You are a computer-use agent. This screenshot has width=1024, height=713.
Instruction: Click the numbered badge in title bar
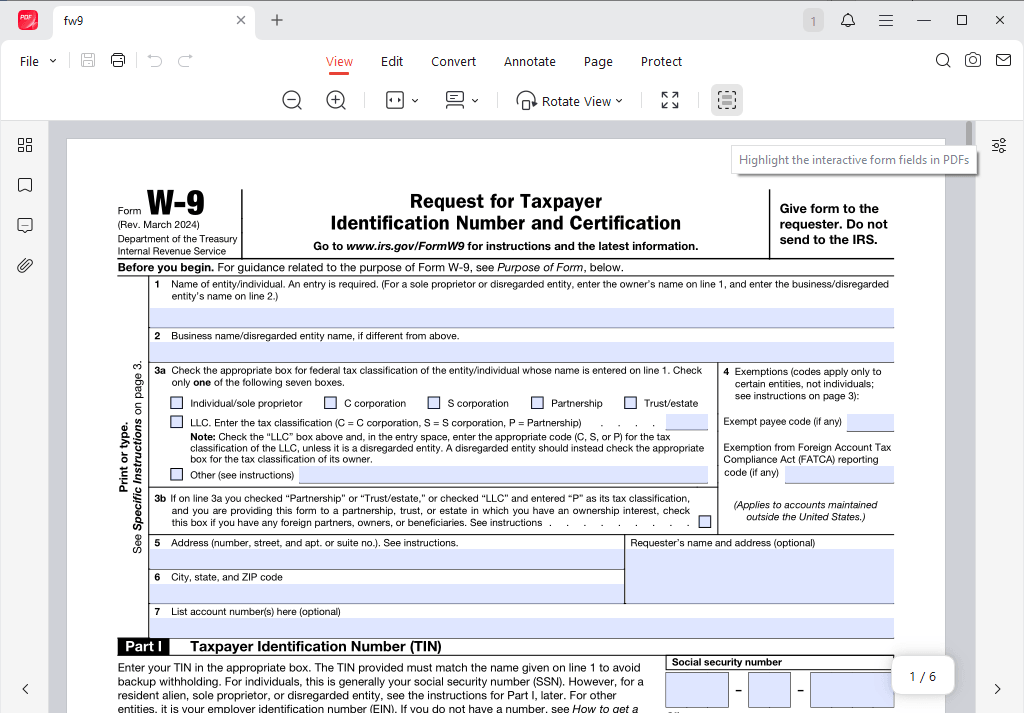click(x=813, y=20)
